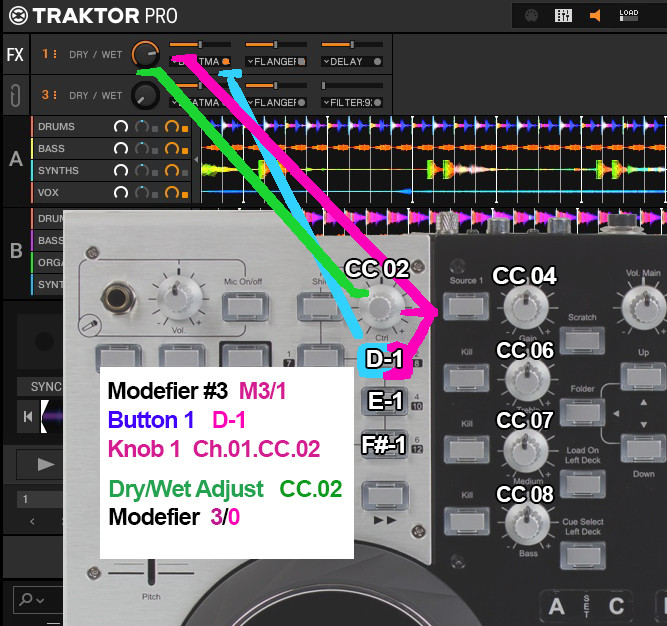Click BASS stem orange FX send knob
This screenshot has width=667, height=626.
point(172,148)
